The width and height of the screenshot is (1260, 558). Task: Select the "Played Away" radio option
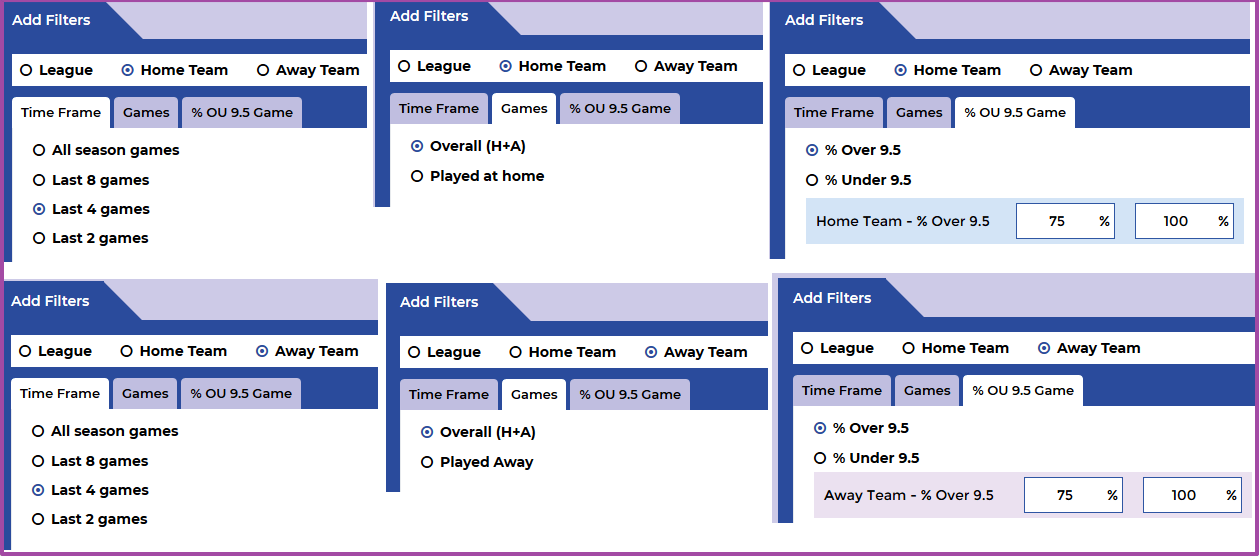coord(427,462)
